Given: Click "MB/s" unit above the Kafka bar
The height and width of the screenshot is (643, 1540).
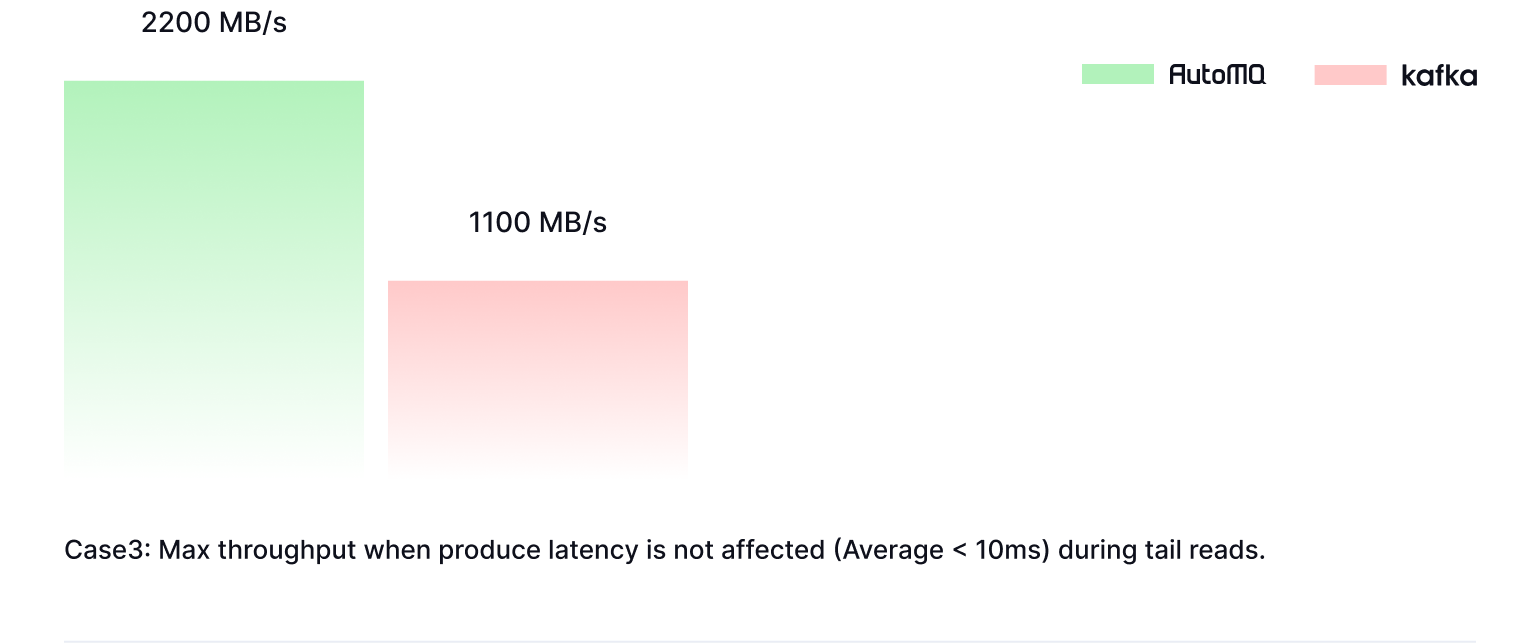Looking at the screenshot, I should pyautogui.click(x=573, y=222).
